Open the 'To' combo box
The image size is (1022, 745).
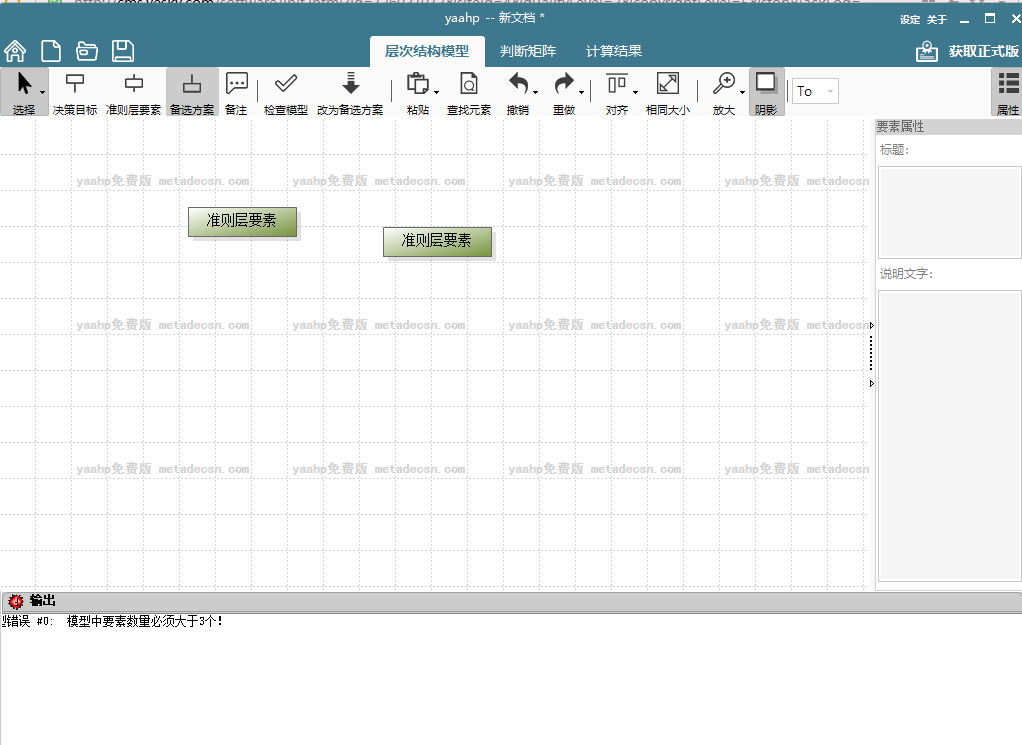pos(815,91)
